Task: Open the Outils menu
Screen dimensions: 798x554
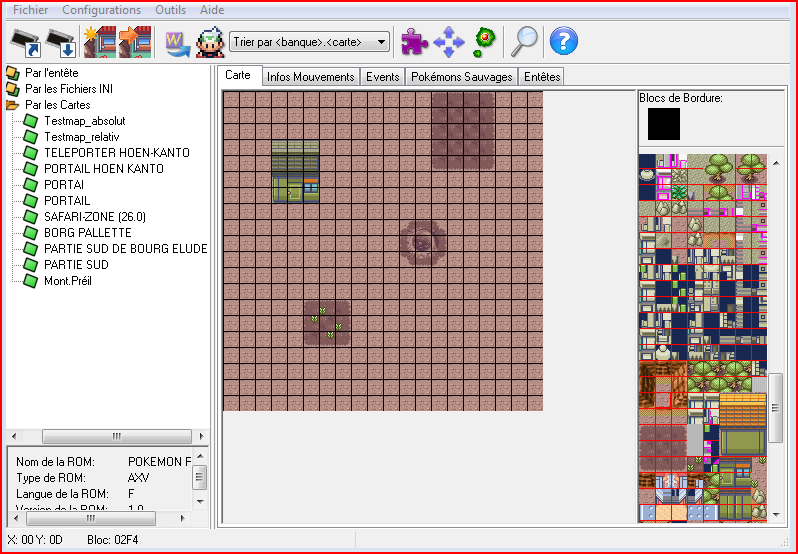Action: pyautogui.click(x=170, y=10)
